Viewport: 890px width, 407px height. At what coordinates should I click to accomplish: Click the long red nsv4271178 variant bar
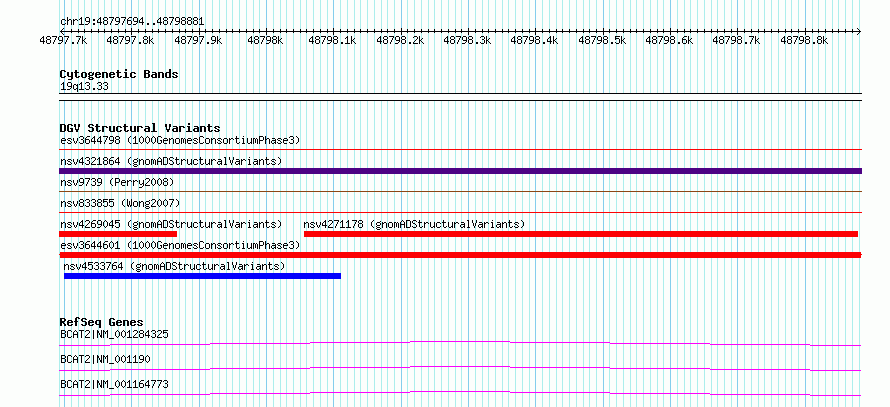click(x=581, y=234)
